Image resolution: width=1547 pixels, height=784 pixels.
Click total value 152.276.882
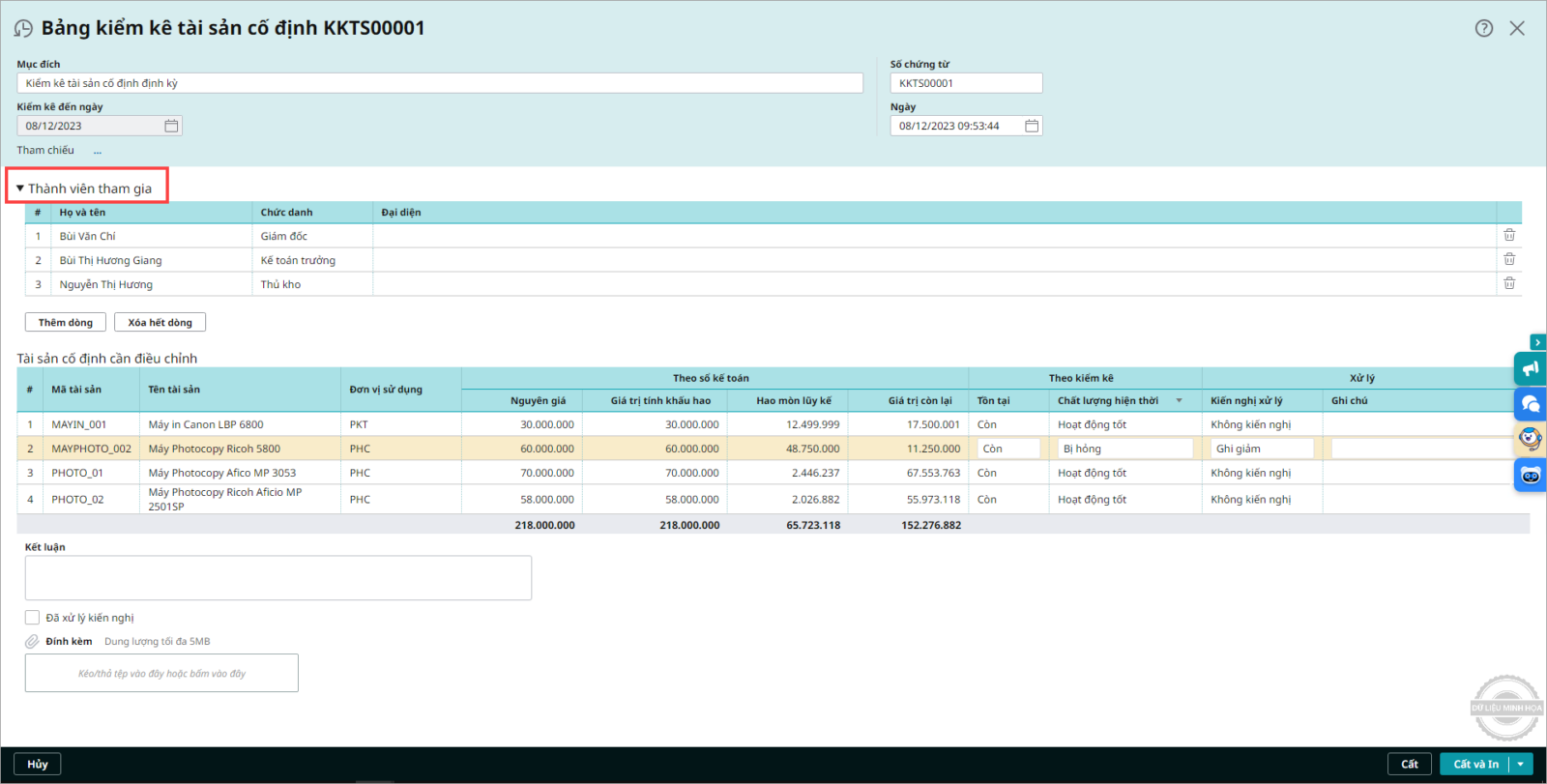tap(931, 525)
